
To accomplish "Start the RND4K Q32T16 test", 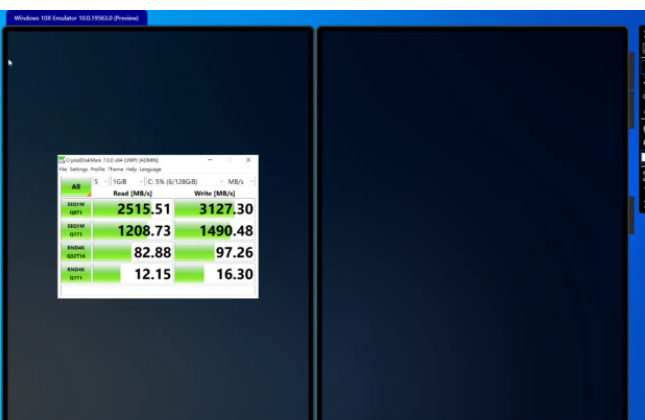I will click(x=76, y=252).
